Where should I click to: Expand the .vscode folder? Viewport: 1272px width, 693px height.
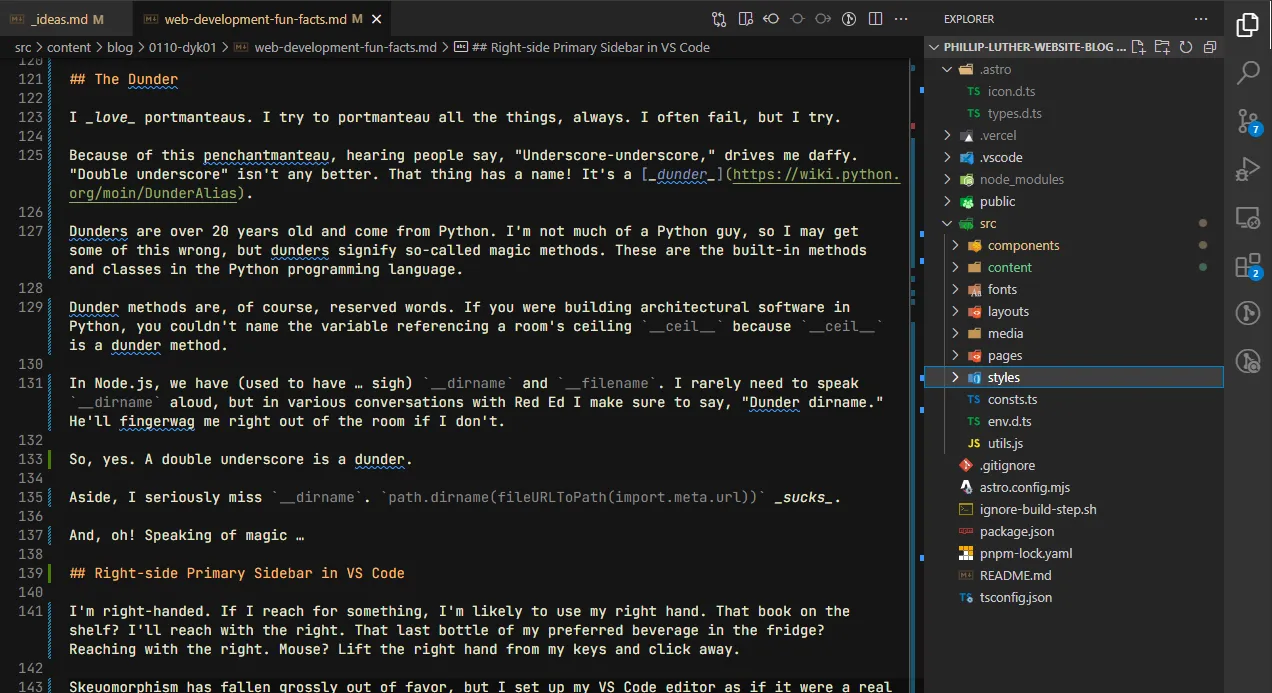[1000, 157]
